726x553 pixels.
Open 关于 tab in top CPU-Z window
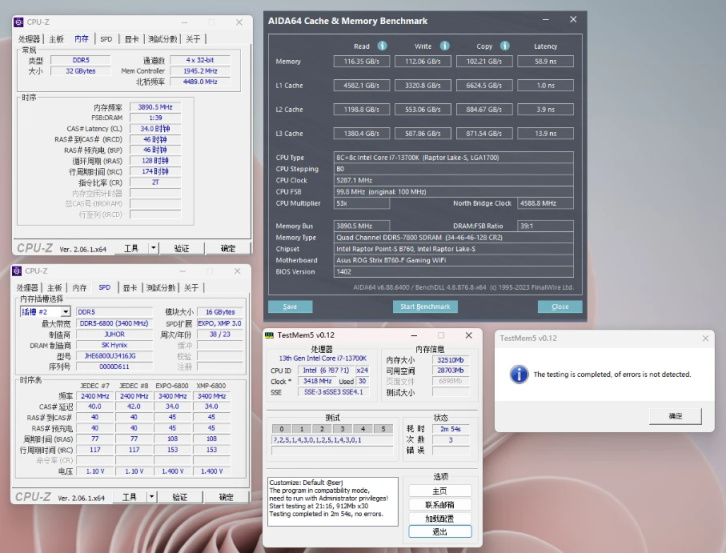click(193, 39)
